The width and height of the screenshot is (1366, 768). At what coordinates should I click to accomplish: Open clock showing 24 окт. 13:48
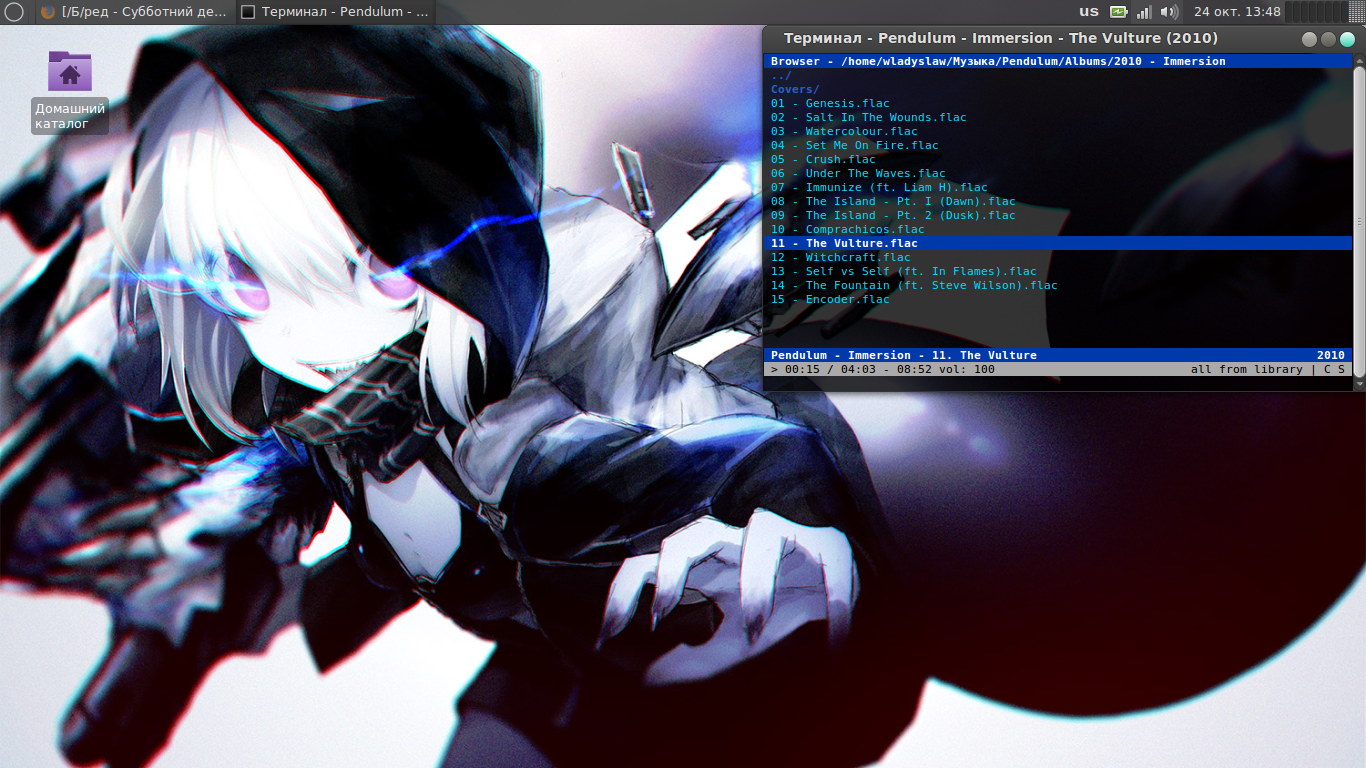tap(1237, 12)
